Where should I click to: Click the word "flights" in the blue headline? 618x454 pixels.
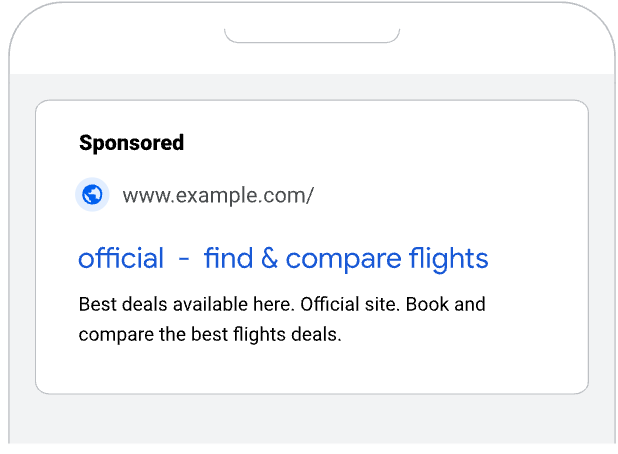pyautogui.click(x=449, y=259)
